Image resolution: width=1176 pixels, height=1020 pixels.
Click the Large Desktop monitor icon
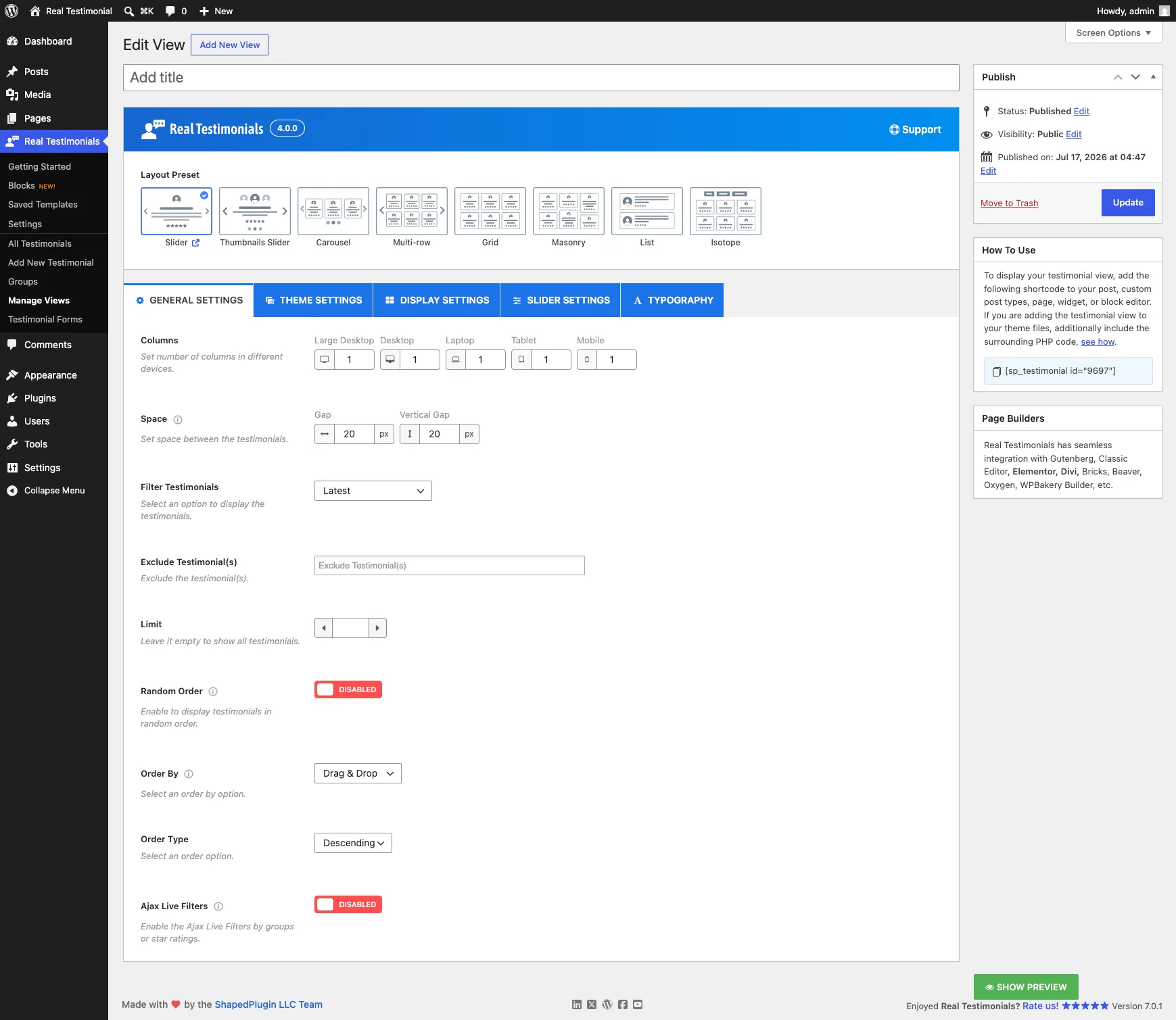[x=325, y=360]
